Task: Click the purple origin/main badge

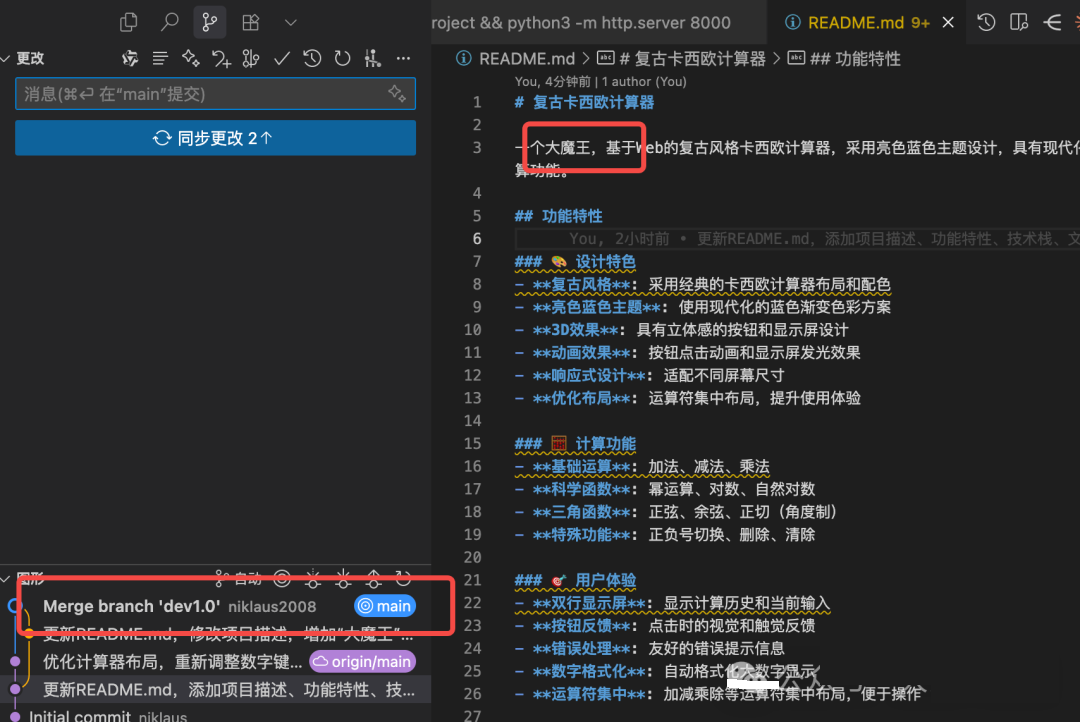Action: click(x=363, y=662)
